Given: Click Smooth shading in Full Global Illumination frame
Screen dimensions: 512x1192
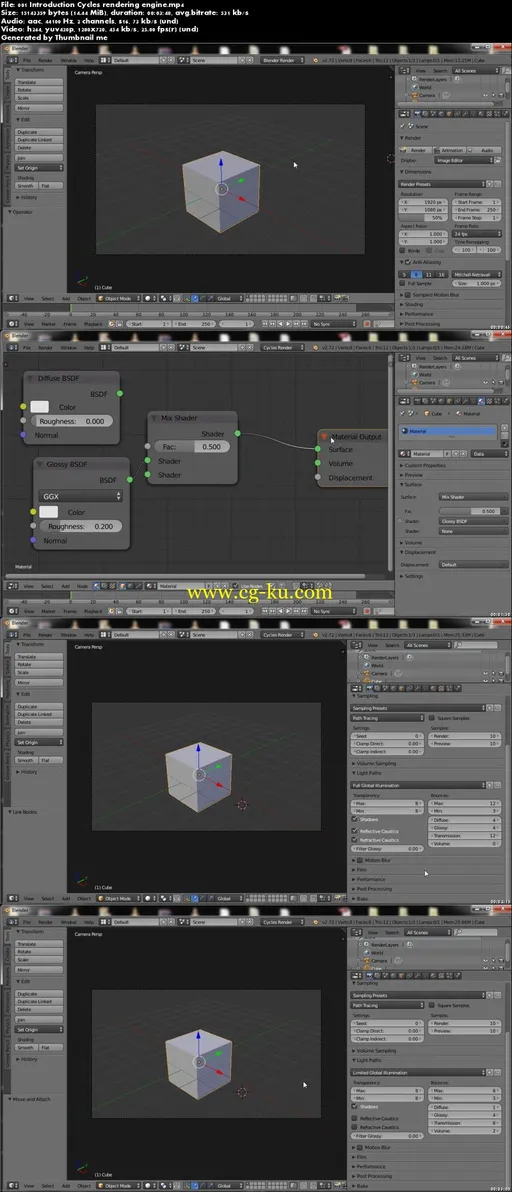Looking at the screenshot, I should coord(27,760).
